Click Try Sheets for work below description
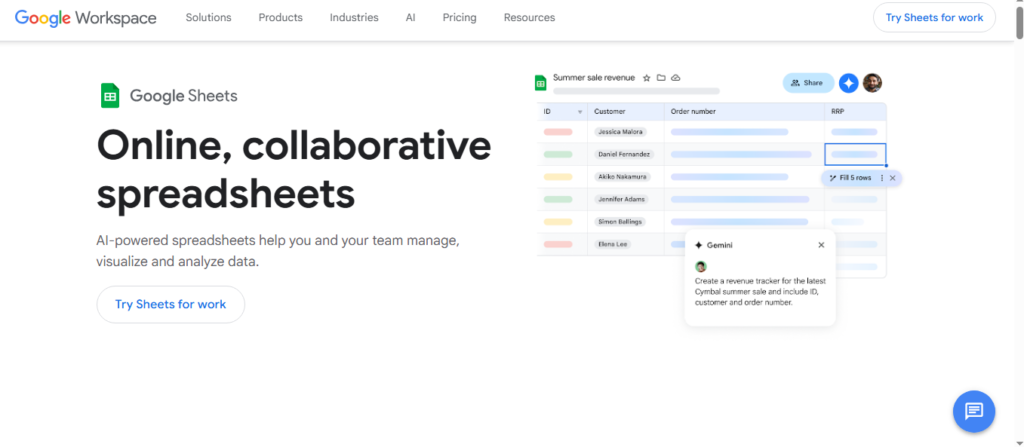Viewport: 1024px width, 447px height. 170,305
